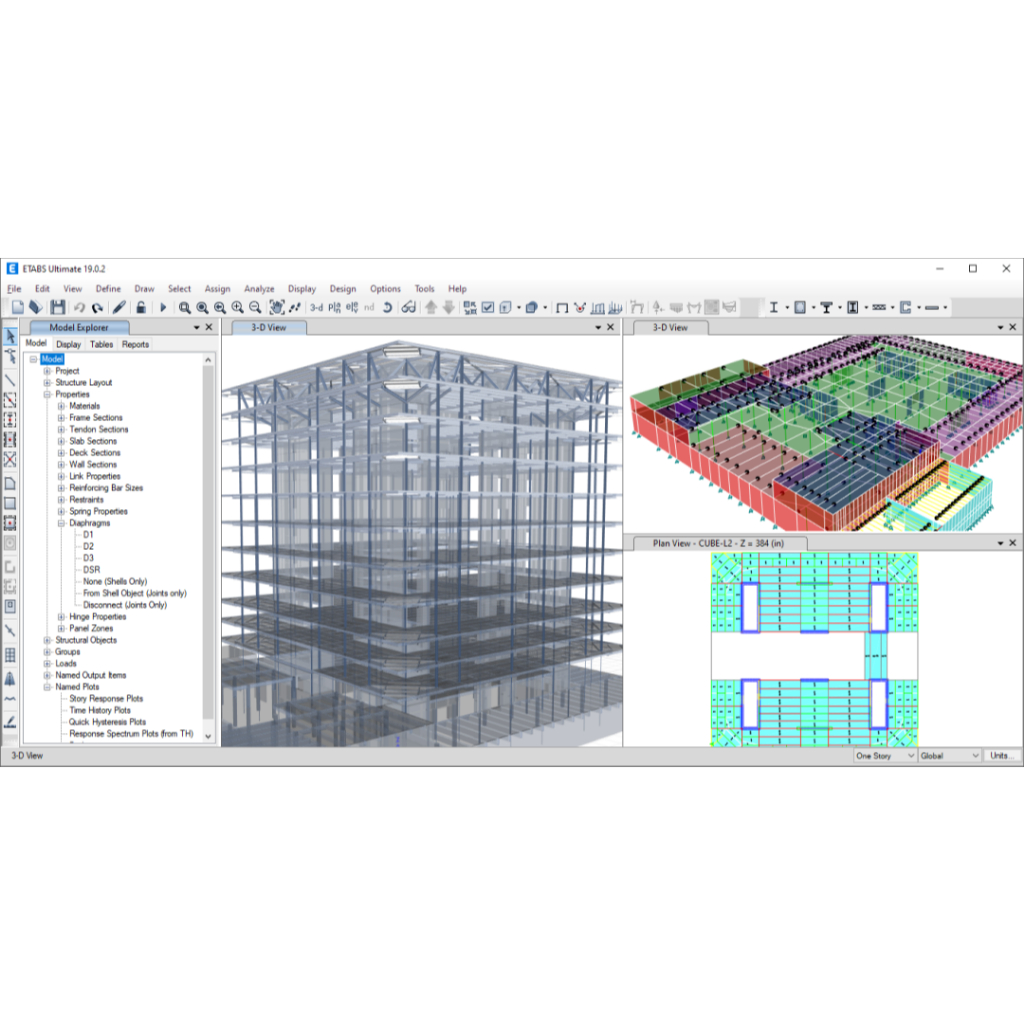
Task: Collapse the Diaphragms tree node
Action: [61, 523]
